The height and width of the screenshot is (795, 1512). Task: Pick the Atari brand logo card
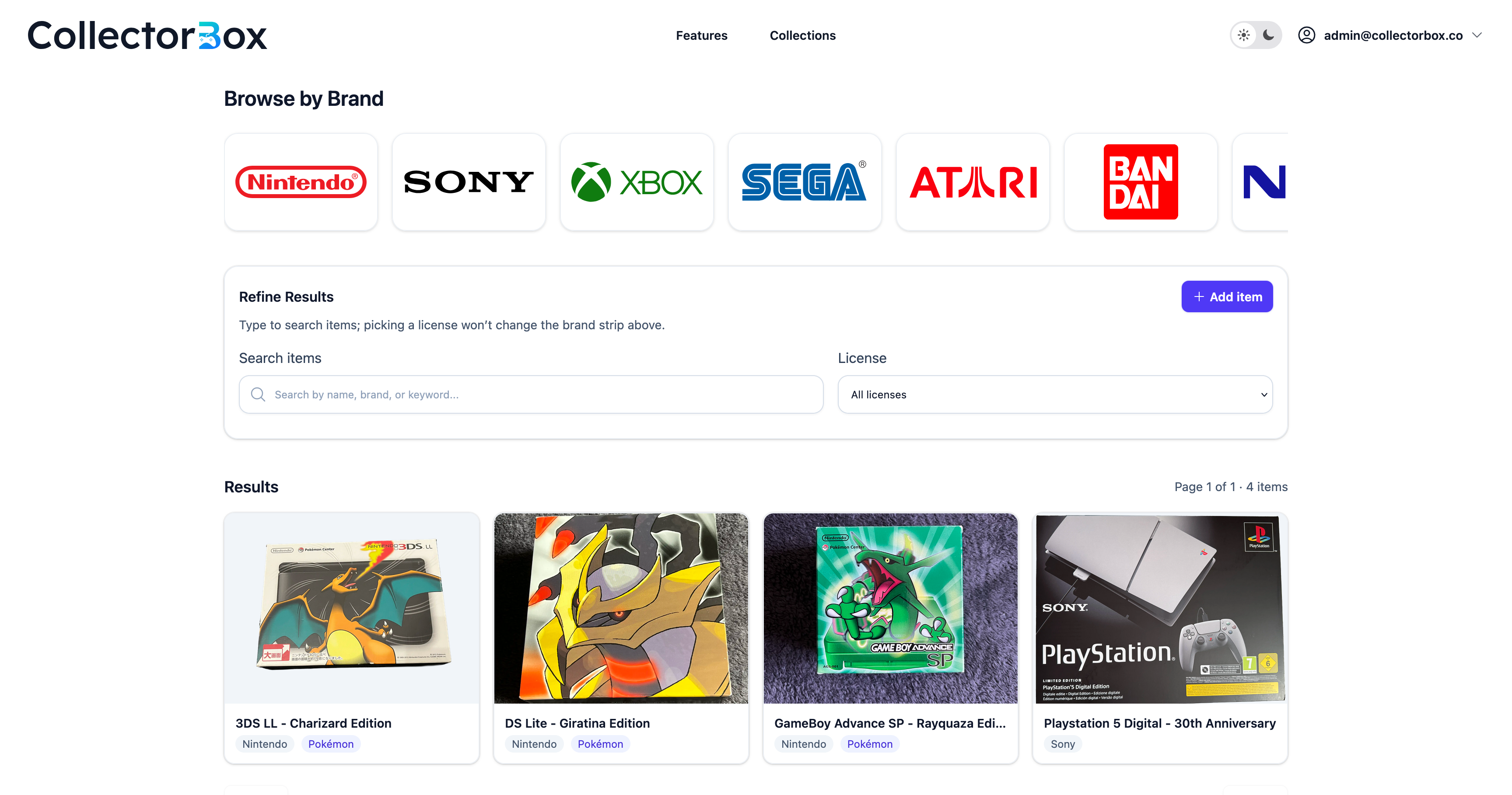[973, 182]
